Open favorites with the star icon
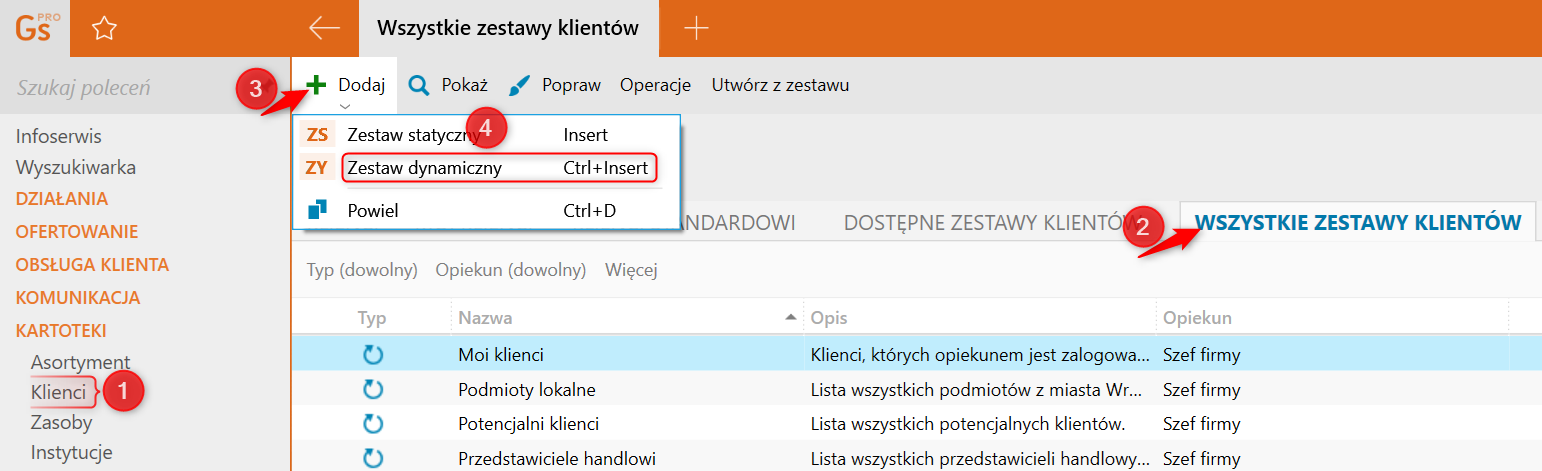The height and width of the screenshot is (471, 1542). [x=104, y=29]
